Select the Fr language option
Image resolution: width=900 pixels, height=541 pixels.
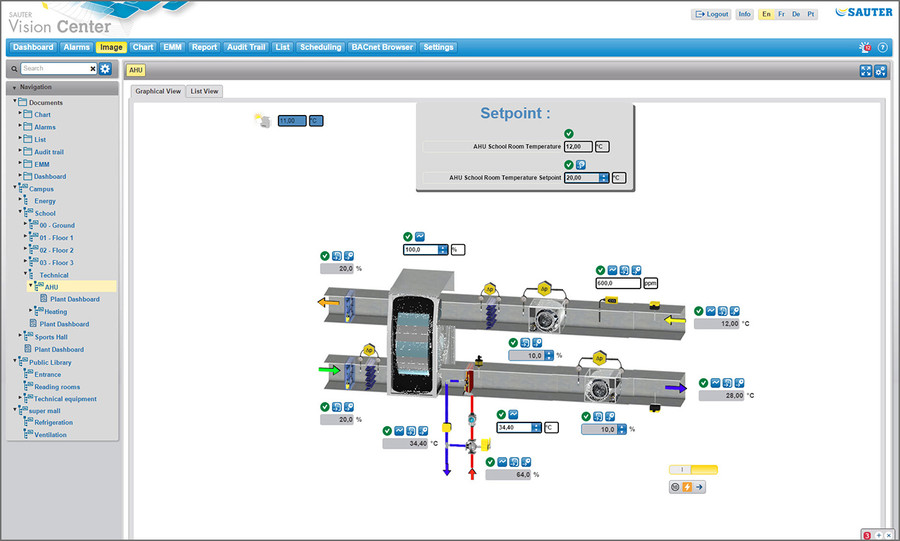(x=781, y=14)
